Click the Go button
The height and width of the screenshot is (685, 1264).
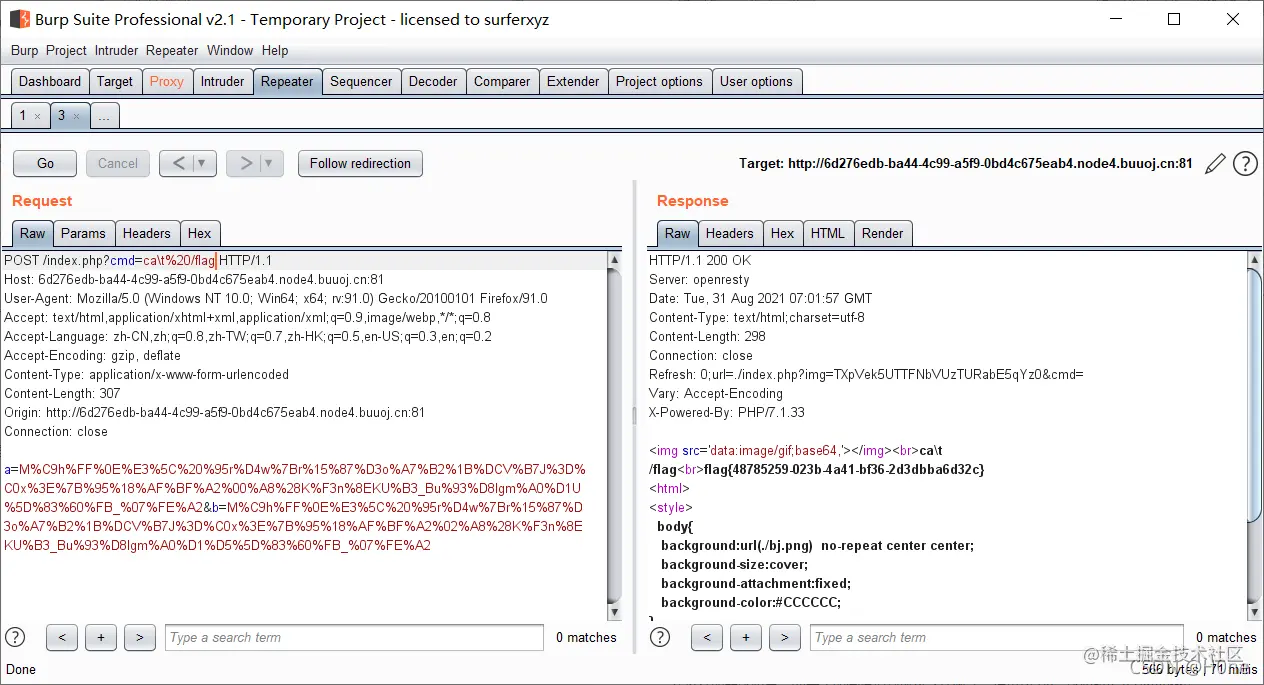tap(45, 163)
